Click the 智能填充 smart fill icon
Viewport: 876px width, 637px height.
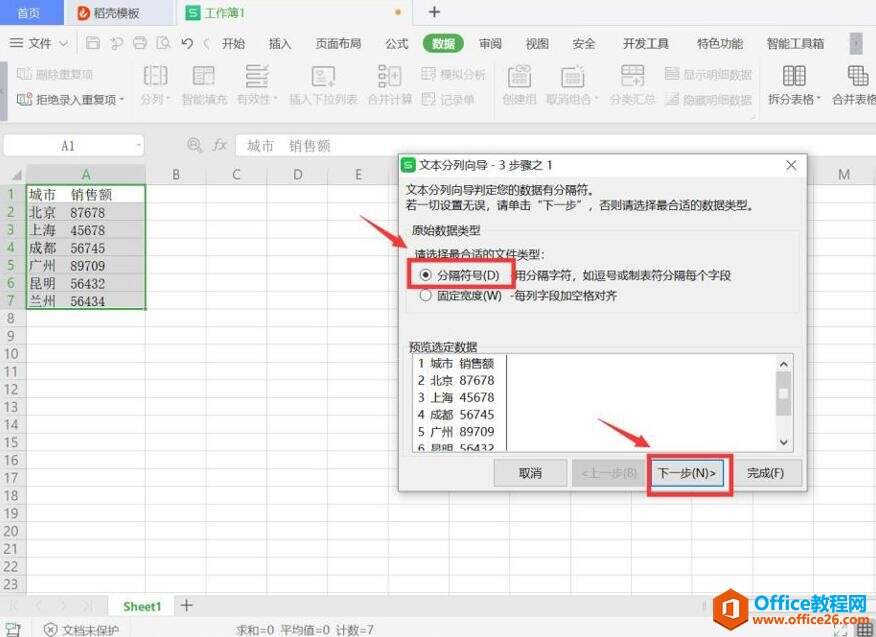[204, 75]
